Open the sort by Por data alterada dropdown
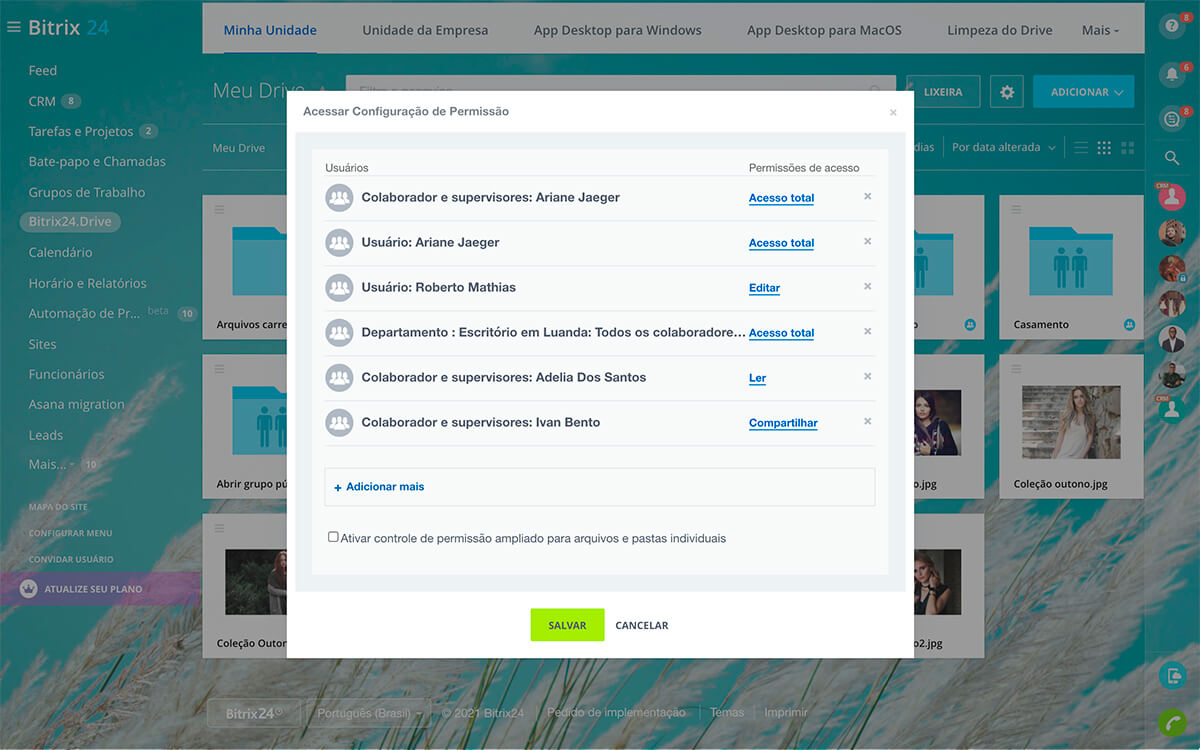 click(x=1002, y=148)
